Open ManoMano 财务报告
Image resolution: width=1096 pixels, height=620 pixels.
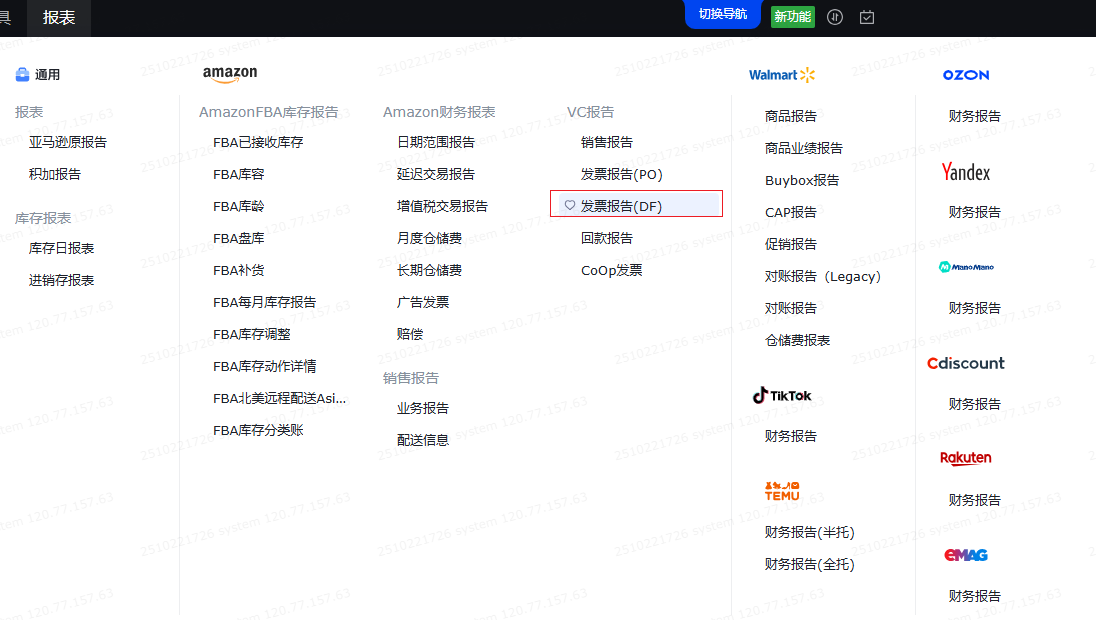coord(974,308)
